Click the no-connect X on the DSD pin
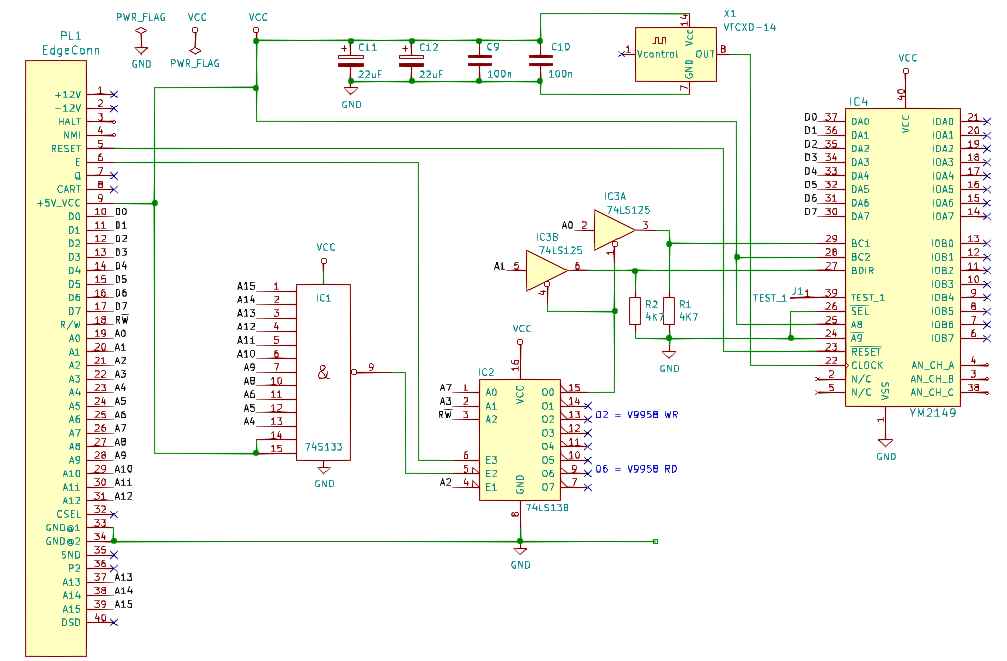The height and width of the screenshot is (661, 1007). 114,622
